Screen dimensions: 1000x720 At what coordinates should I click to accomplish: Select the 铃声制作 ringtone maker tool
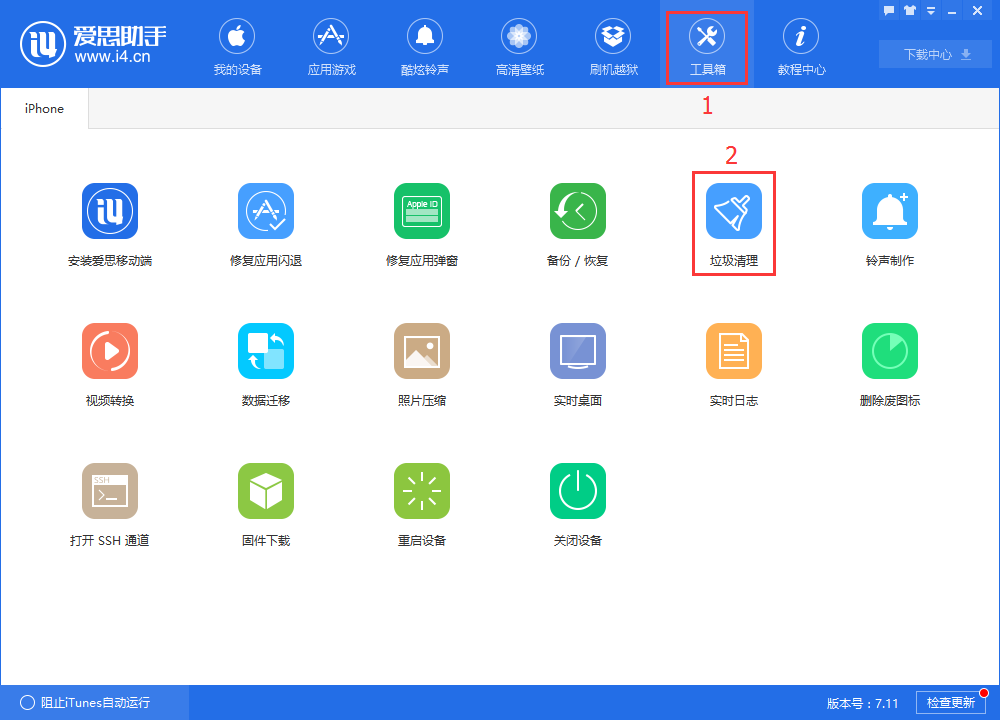tap(889, 222)
